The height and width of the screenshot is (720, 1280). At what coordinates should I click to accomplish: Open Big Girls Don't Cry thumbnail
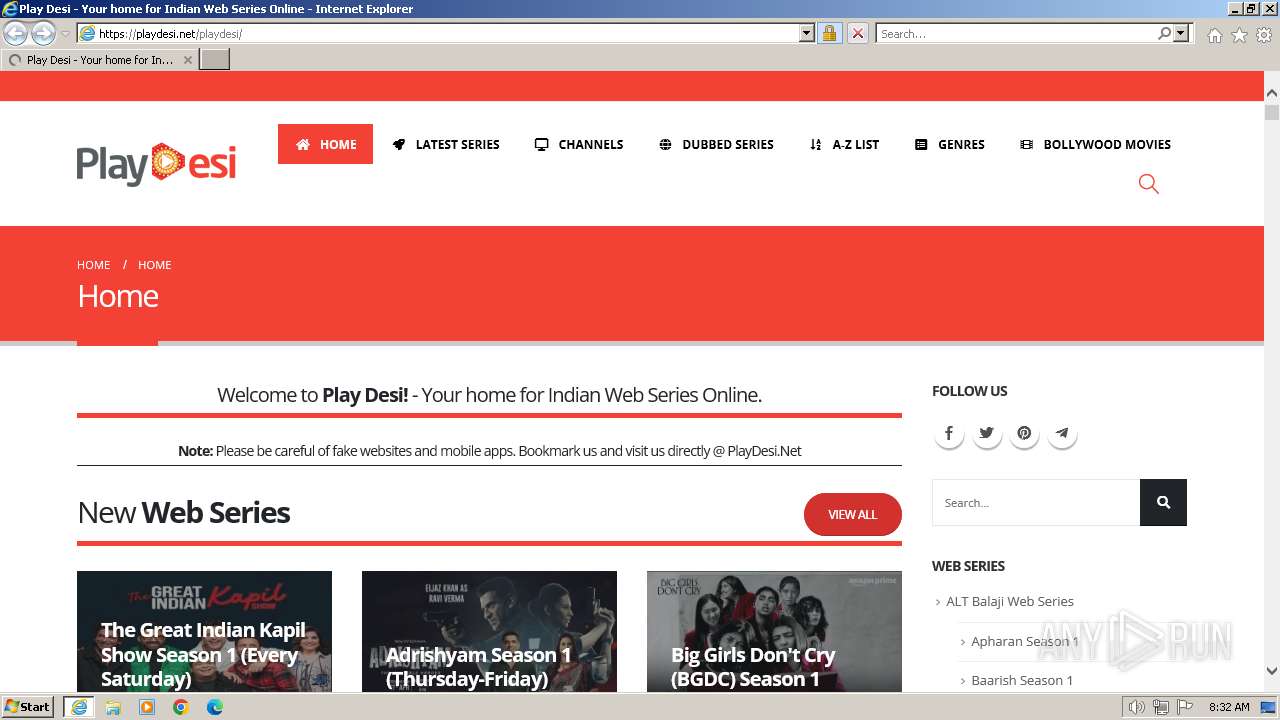pyautogui.click(x=774, y=632)
